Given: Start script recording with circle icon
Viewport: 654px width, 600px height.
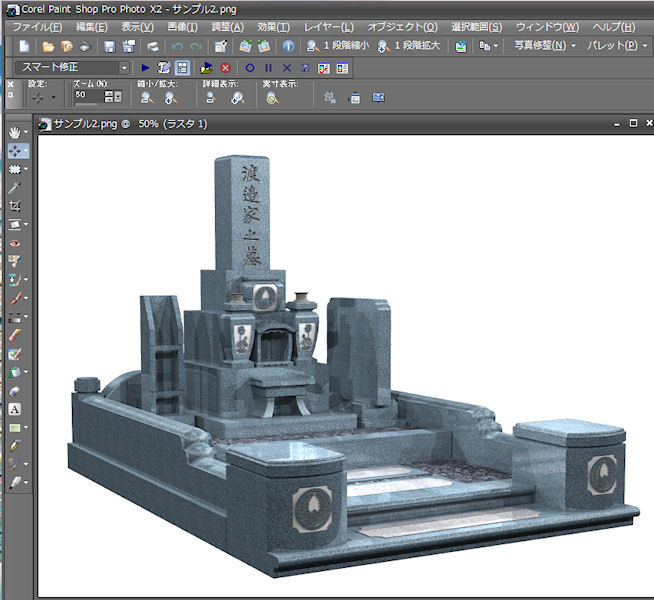Looking at the screenshot, I should (x=249, y=68).
